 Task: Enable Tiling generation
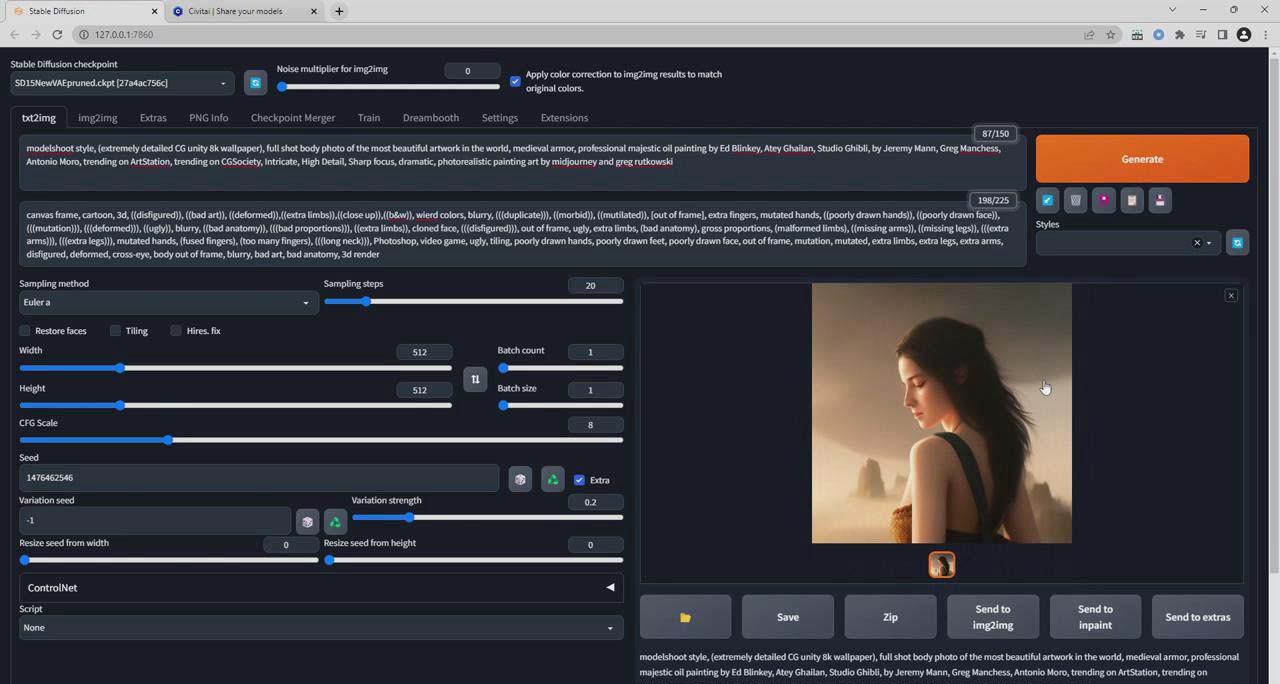click(x=115, y=331)
